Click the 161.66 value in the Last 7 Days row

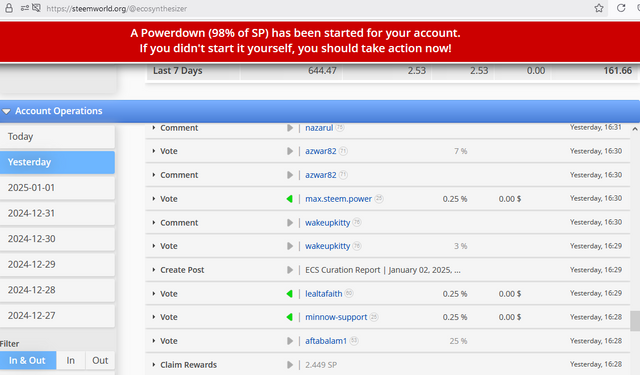click(x=618, y=71)
